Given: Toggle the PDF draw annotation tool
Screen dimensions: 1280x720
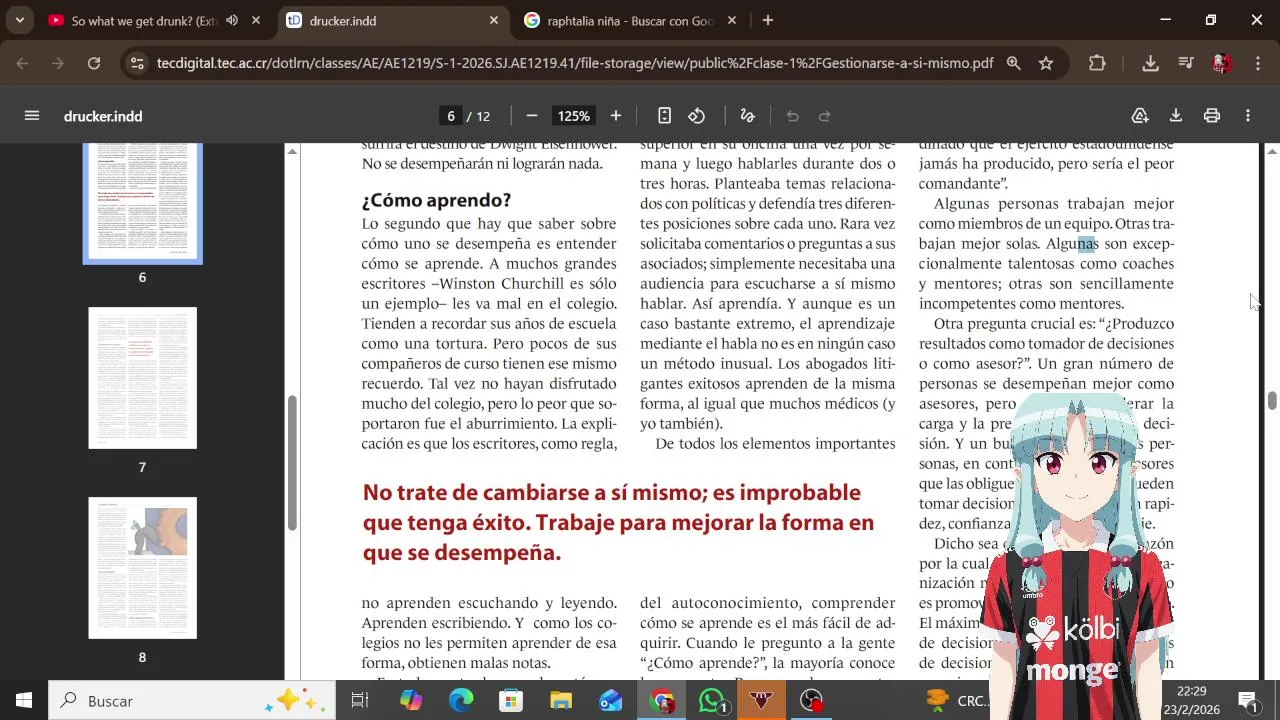Looking at the screenshot, I should pyautogui.click(x=747, y=116).
